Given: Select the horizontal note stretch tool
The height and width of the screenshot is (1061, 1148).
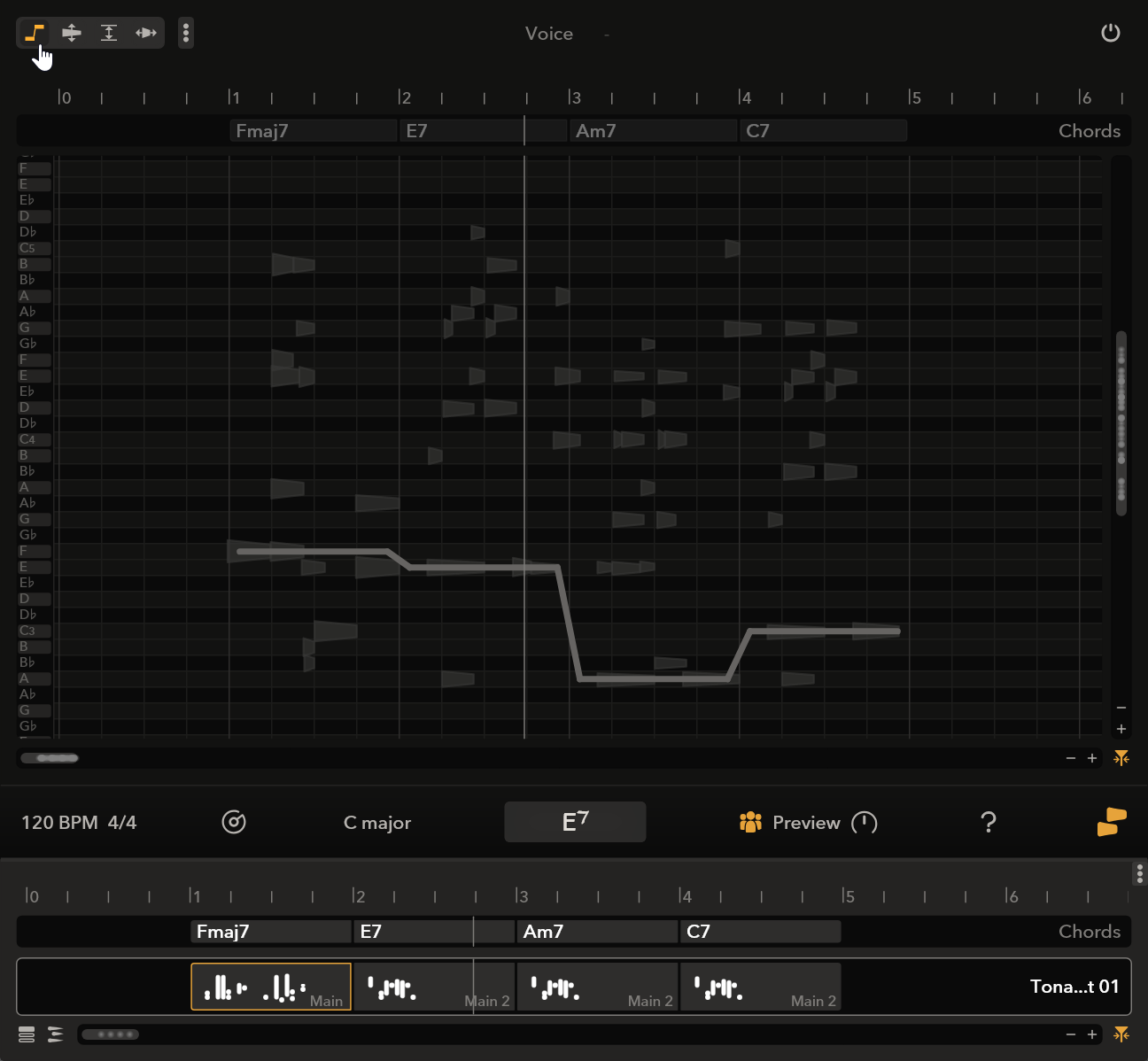Looking at the screenshot, I should pyautogui.click(x=146, y=34).
